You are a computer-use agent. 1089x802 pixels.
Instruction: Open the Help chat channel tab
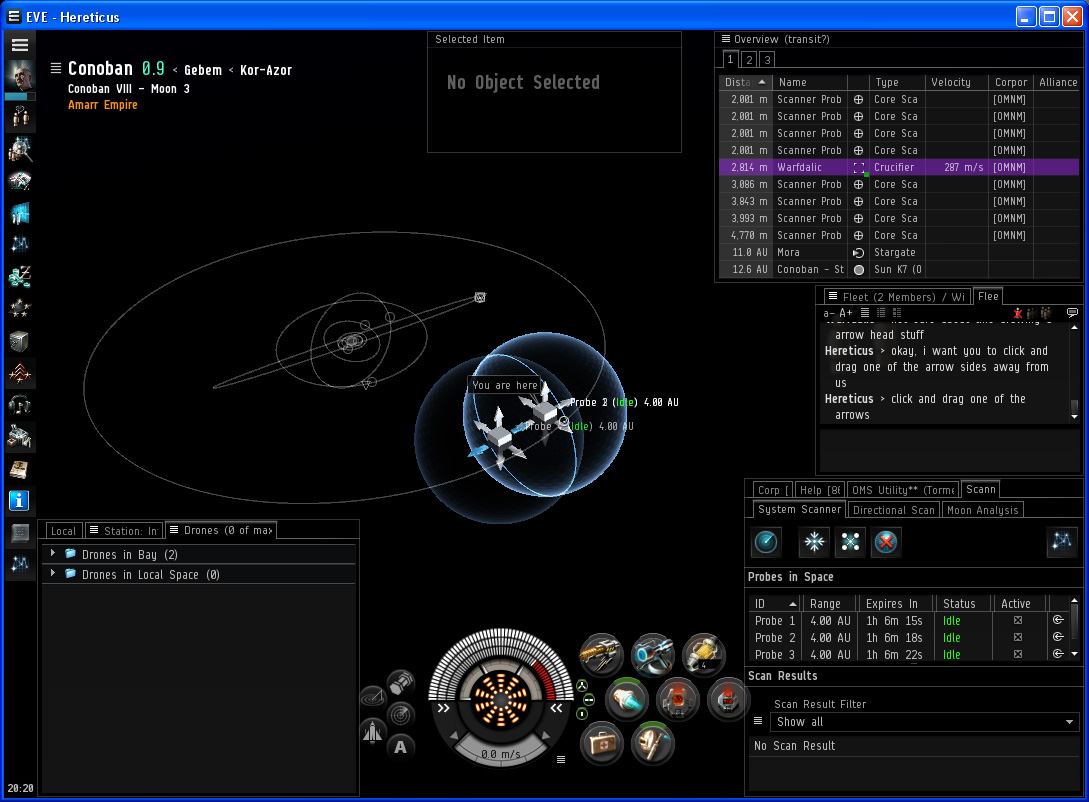(818, 490)
